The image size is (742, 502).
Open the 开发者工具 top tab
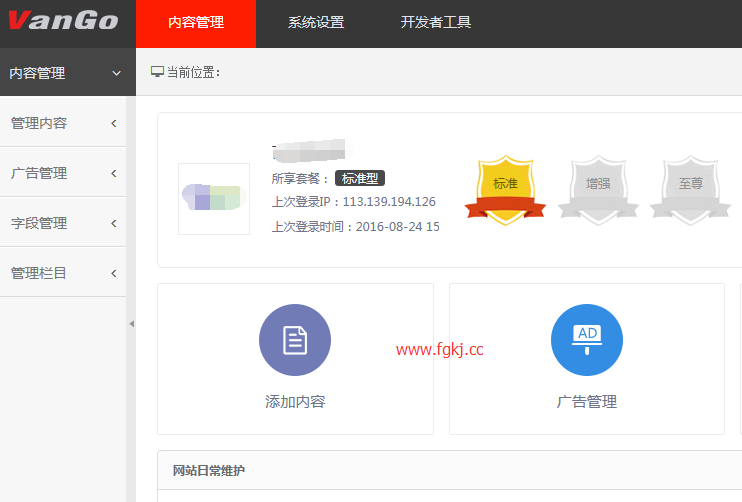436,23
